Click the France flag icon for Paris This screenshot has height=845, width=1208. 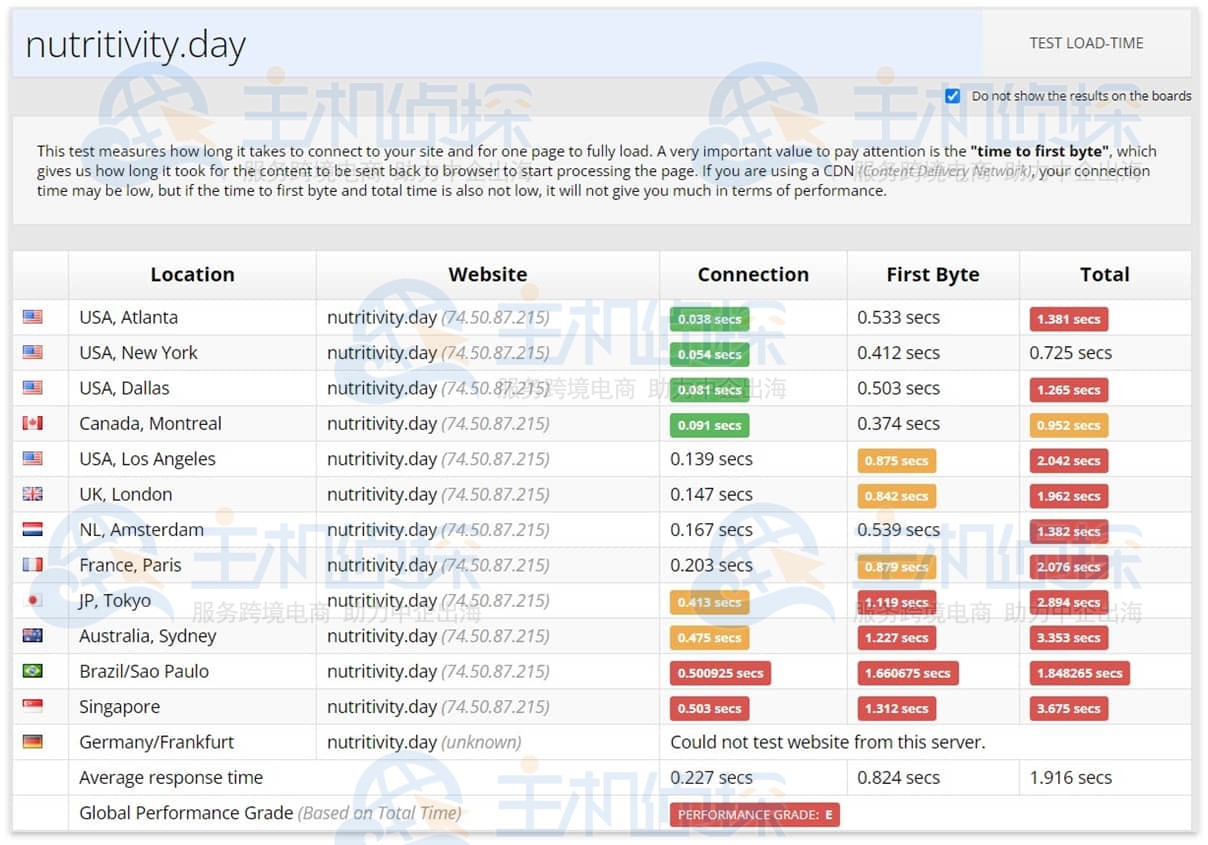click(33, 565)
